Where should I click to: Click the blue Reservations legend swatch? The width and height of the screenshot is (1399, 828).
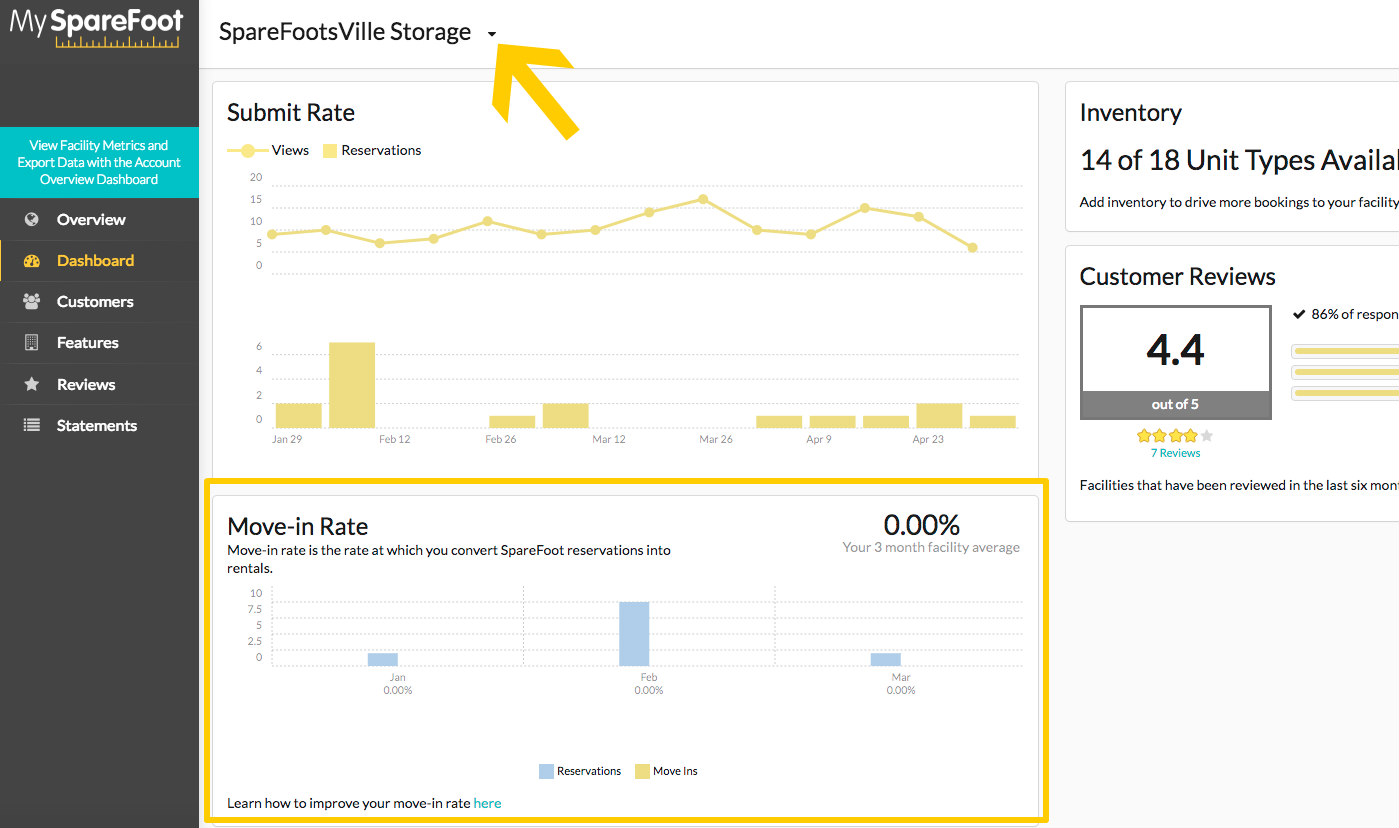[x=546, y=771]
